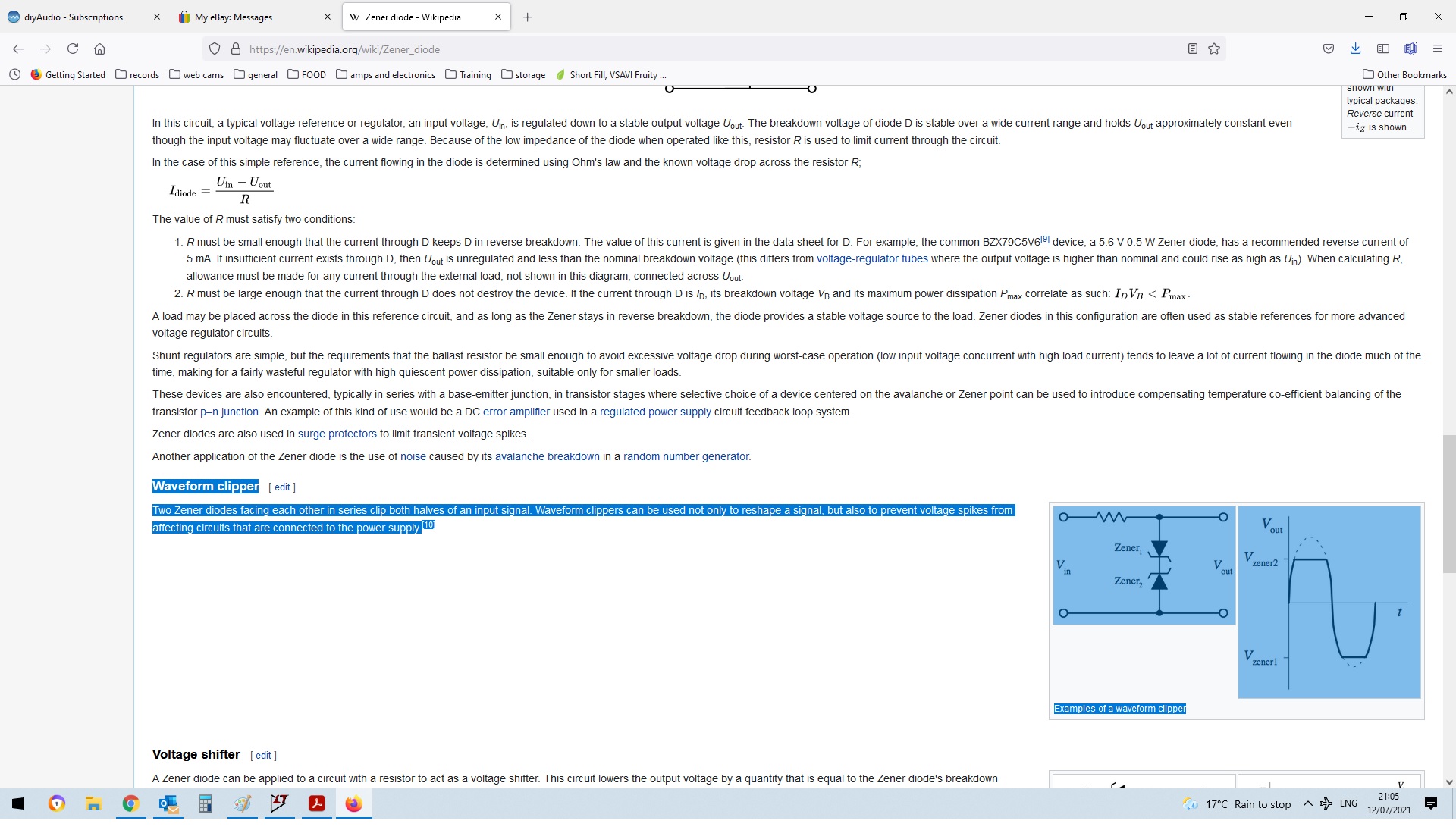Viewport: 1456px width, 830px height.
Task: Open the browser home page icon
Action: pos(99,49)
